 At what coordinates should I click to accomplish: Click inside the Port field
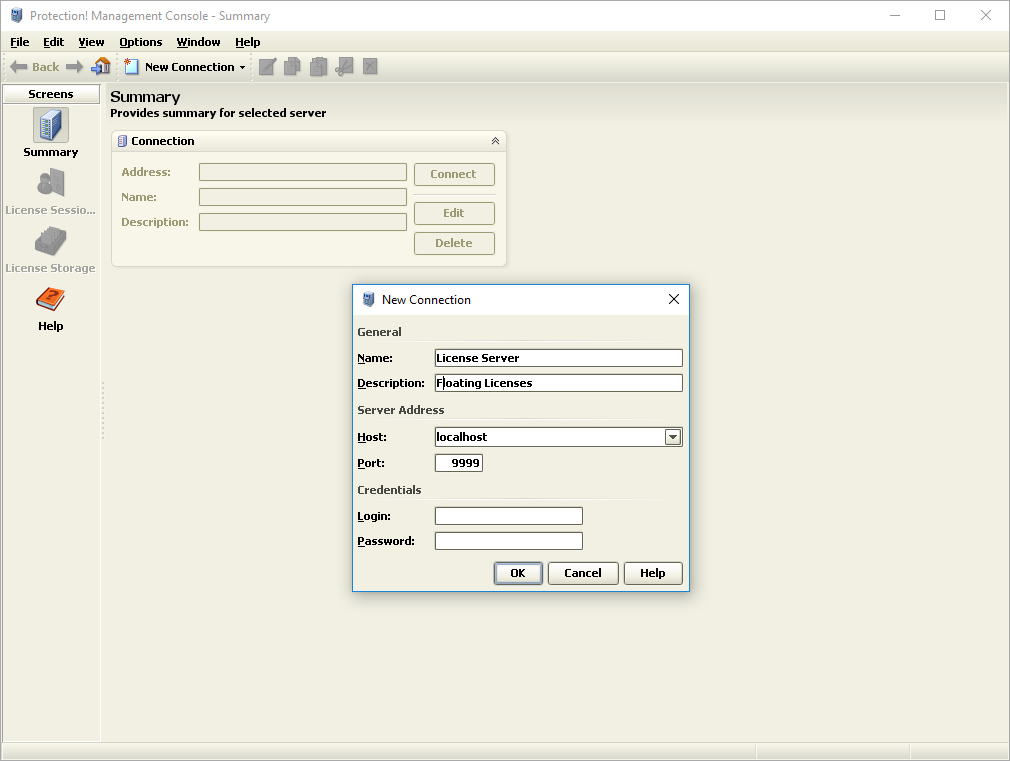(458, 462)
